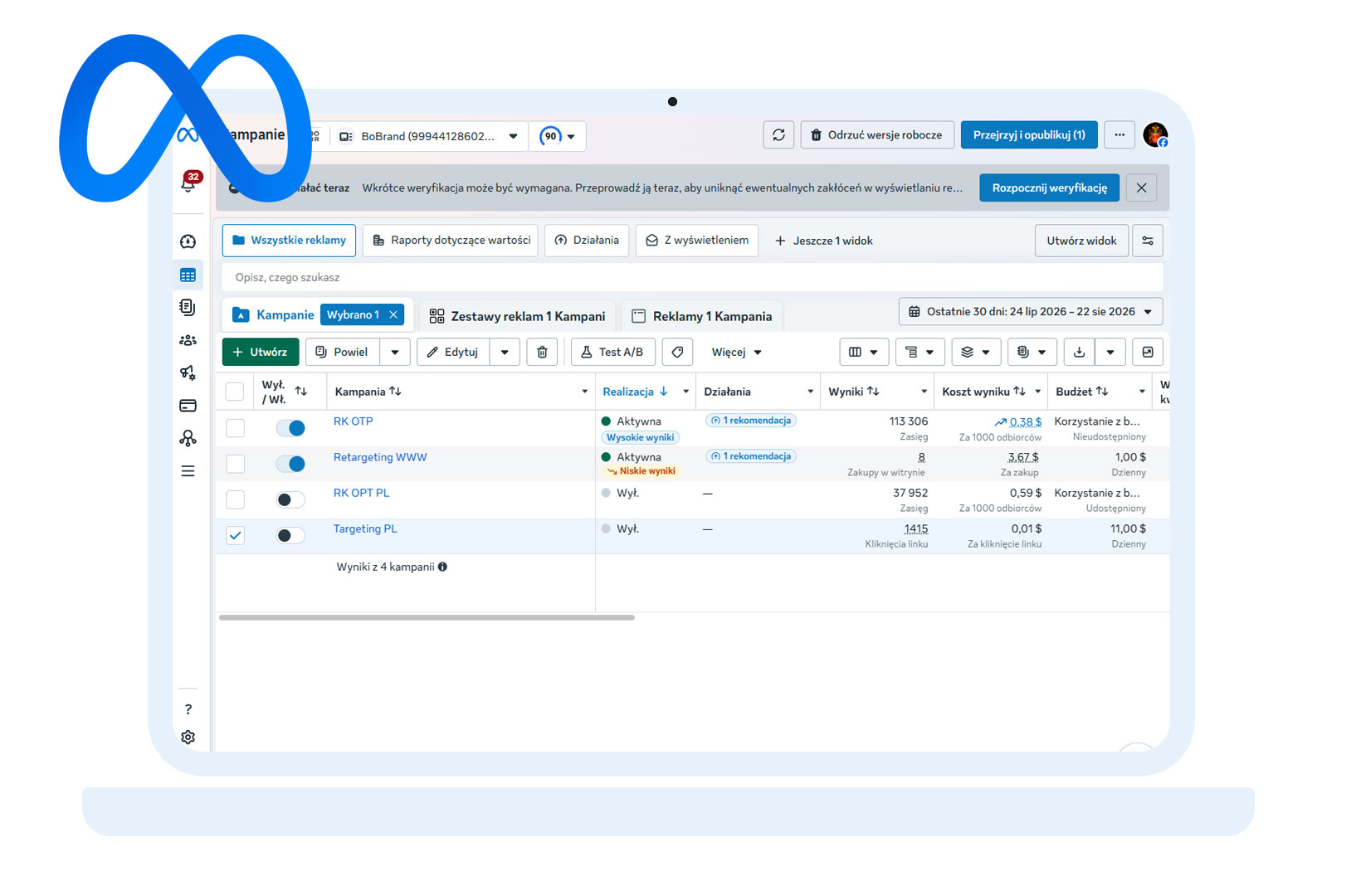Click the Przejrzyj i opublikuj button
This screenshot has height=896, width=1361.
click(x=1029, y=135)
